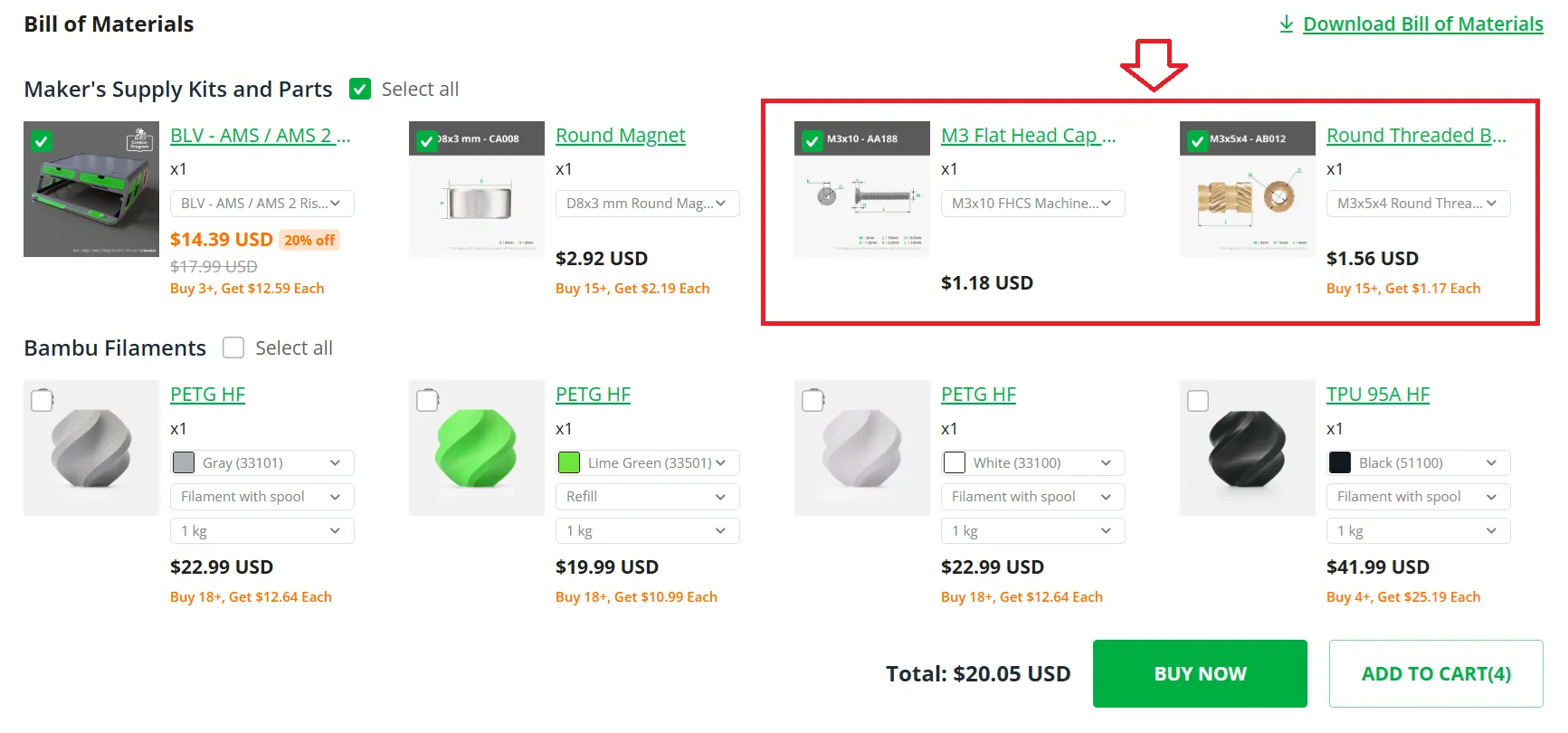Enable Select all for Bambu Filaments

click(x=233, y=347)
